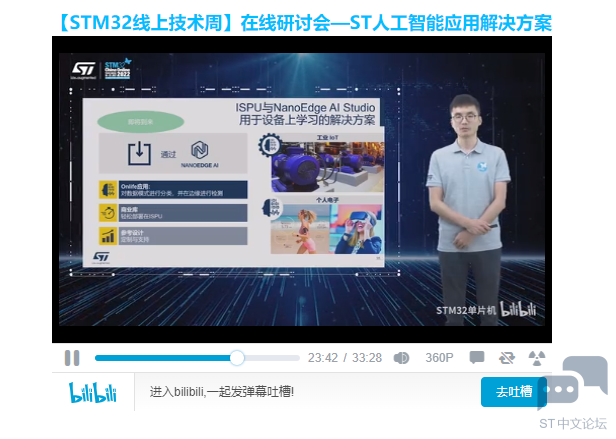Click the ST logo in video corner
Screen dimensions: 616x439
tap(83, 70)
